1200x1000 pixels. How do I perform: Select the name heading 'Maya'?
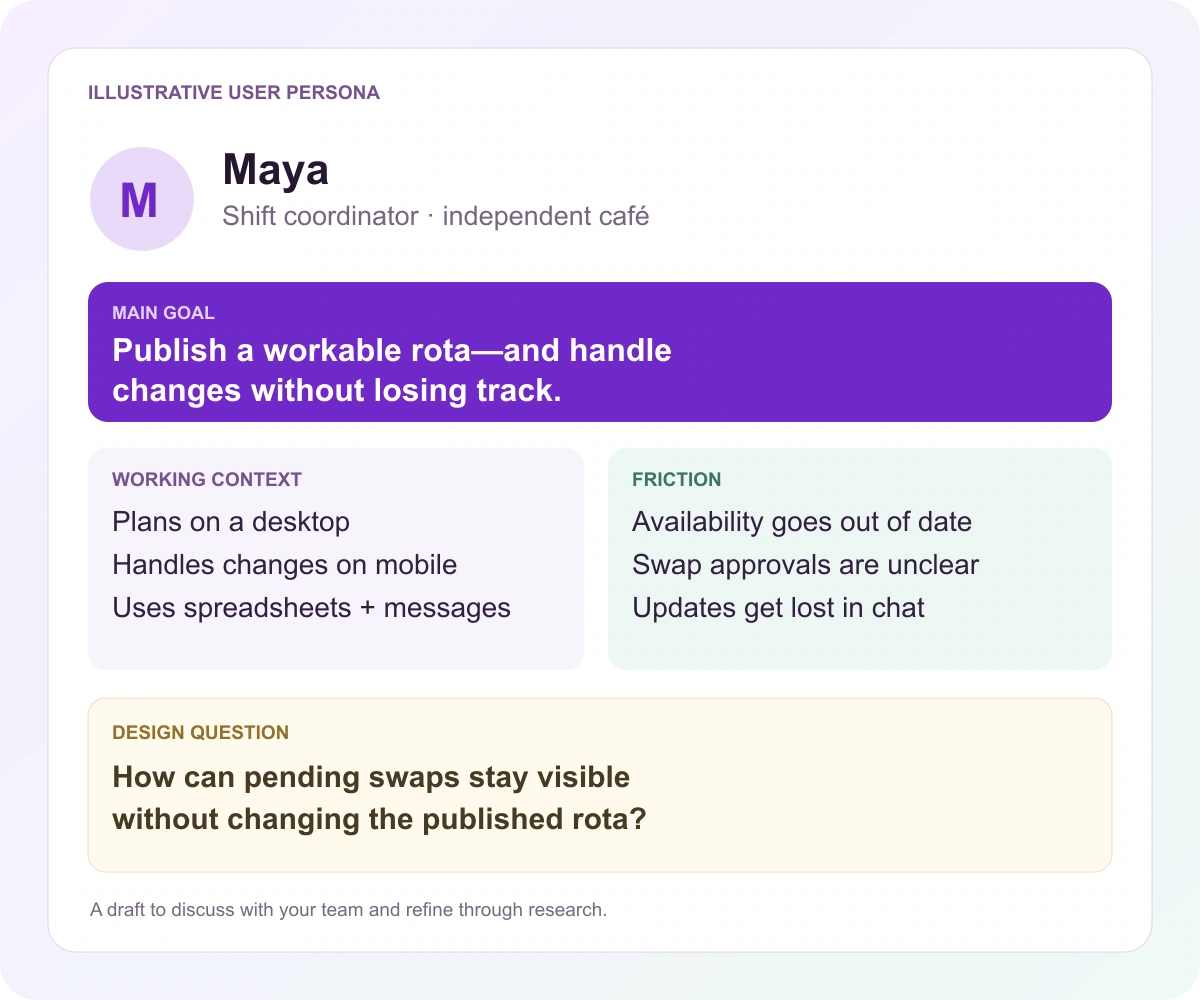click(275, 170)
